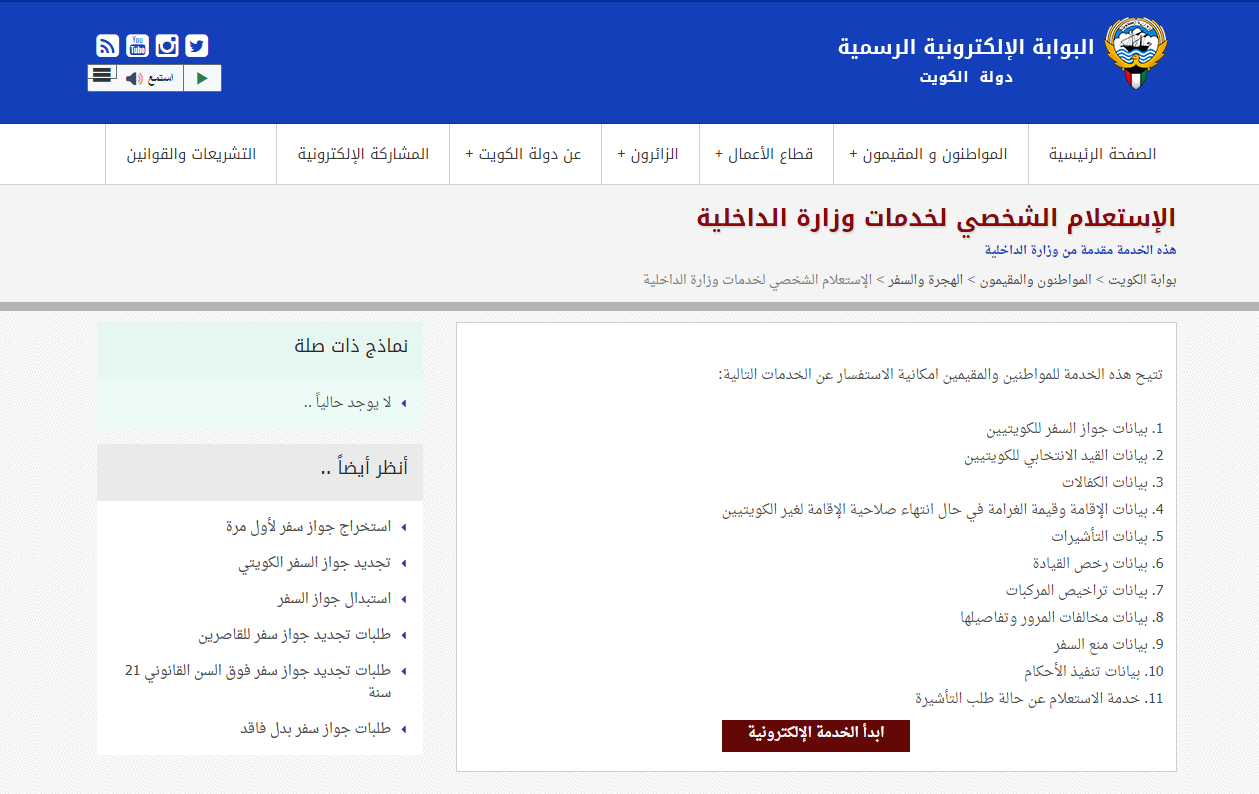Open the RSS feed icon
Screen dimensions: 1259x794
(x=108, y=46)
